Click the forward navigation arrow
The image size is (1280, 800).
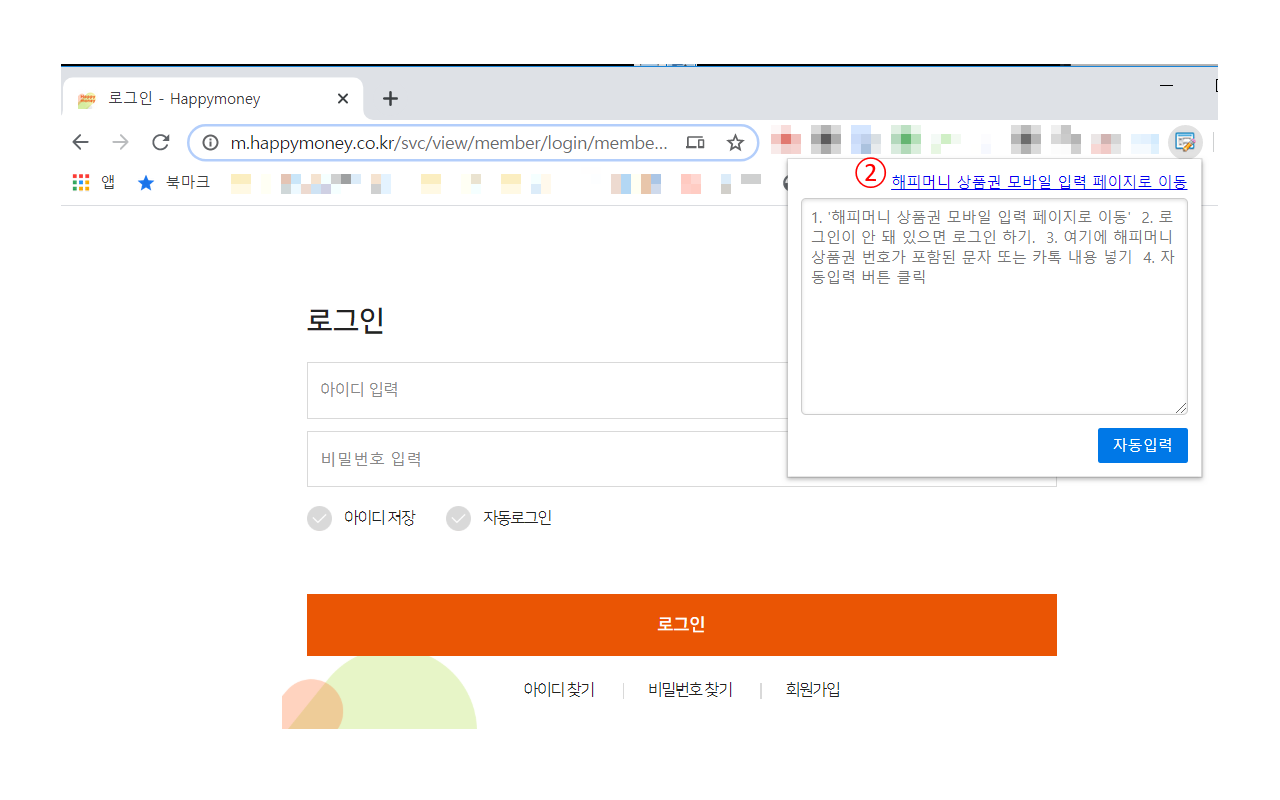(121, 142)
